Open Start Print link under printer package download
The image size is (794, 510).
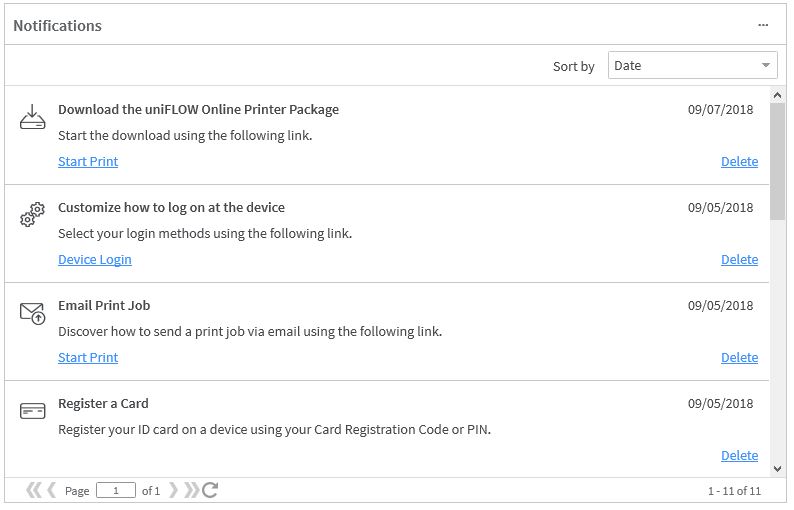pos(88,162)
